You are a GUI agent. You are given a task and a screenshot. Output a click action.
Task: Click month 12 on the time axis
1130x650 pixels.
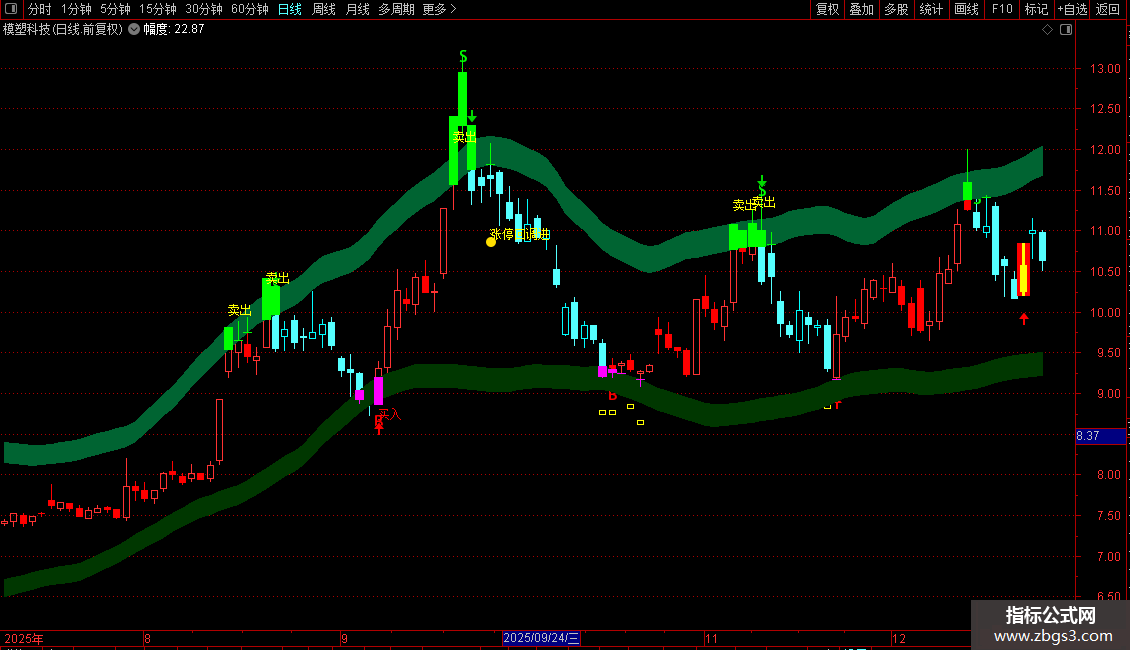click(x=899, y=638)
